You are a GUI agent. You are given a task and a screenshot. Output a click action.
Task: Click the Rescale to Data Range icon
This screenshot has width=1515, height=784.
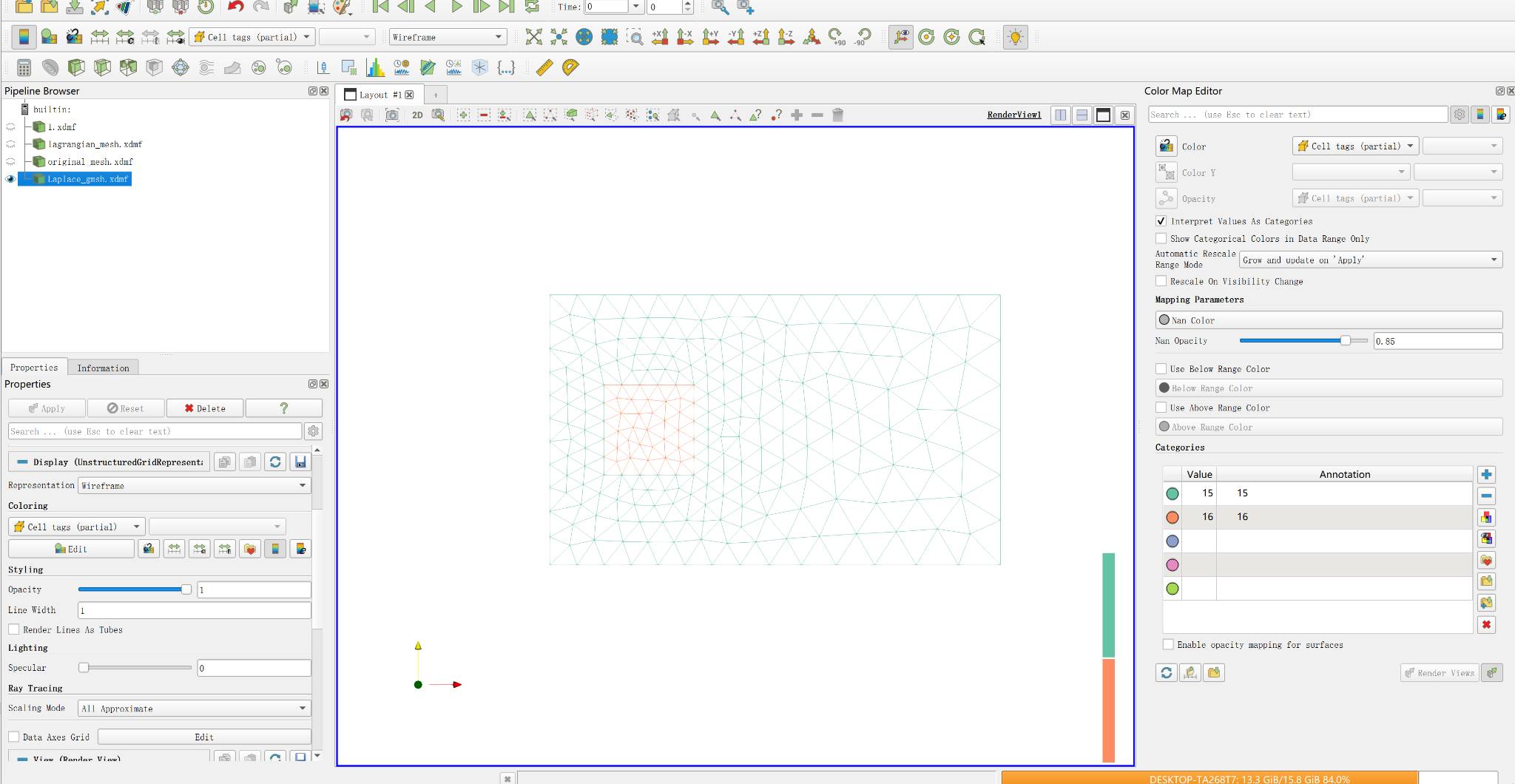coord(99,37)
